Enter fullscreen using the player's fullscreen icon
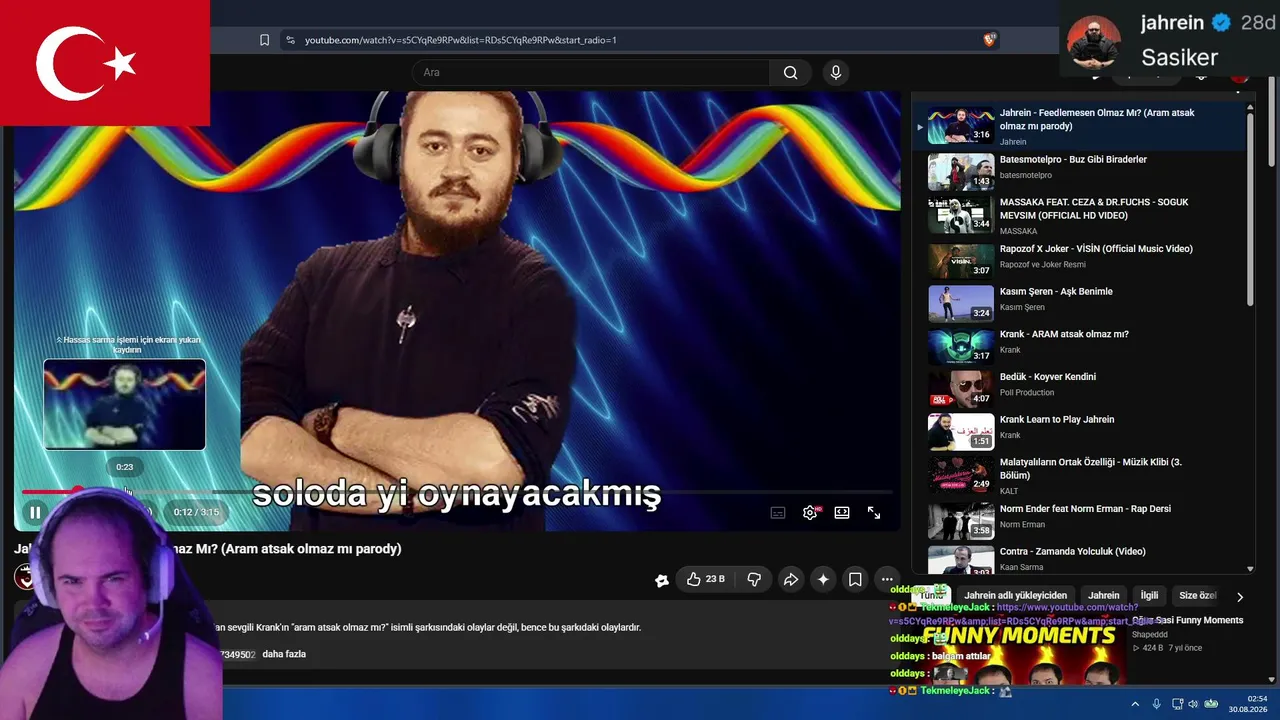The height and width of the screenshot is (720, 1280). click(874, 512)
